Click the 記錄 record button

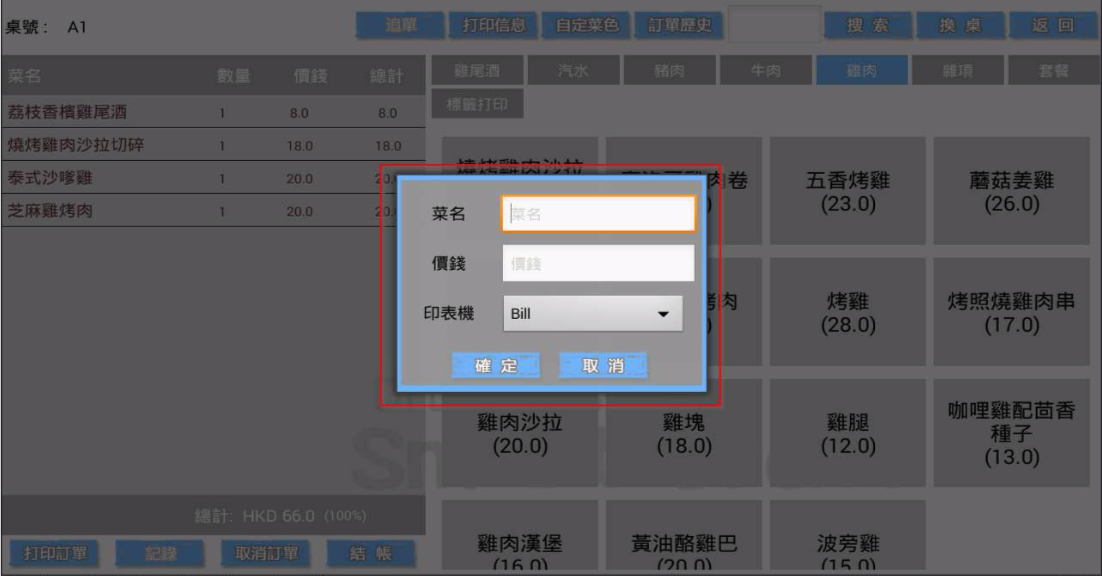tap(160, 554)
